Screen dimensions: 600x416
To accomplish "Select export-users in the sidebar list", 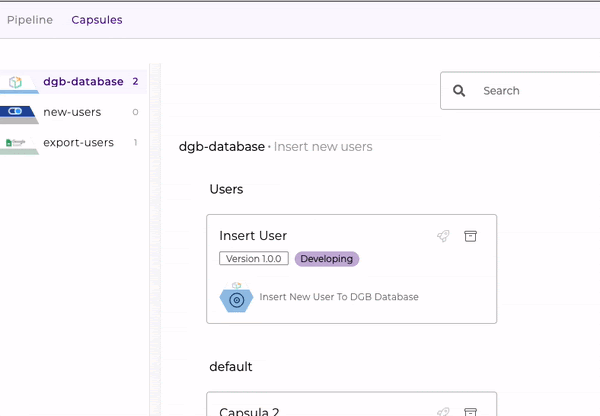I will click(78, 143).
